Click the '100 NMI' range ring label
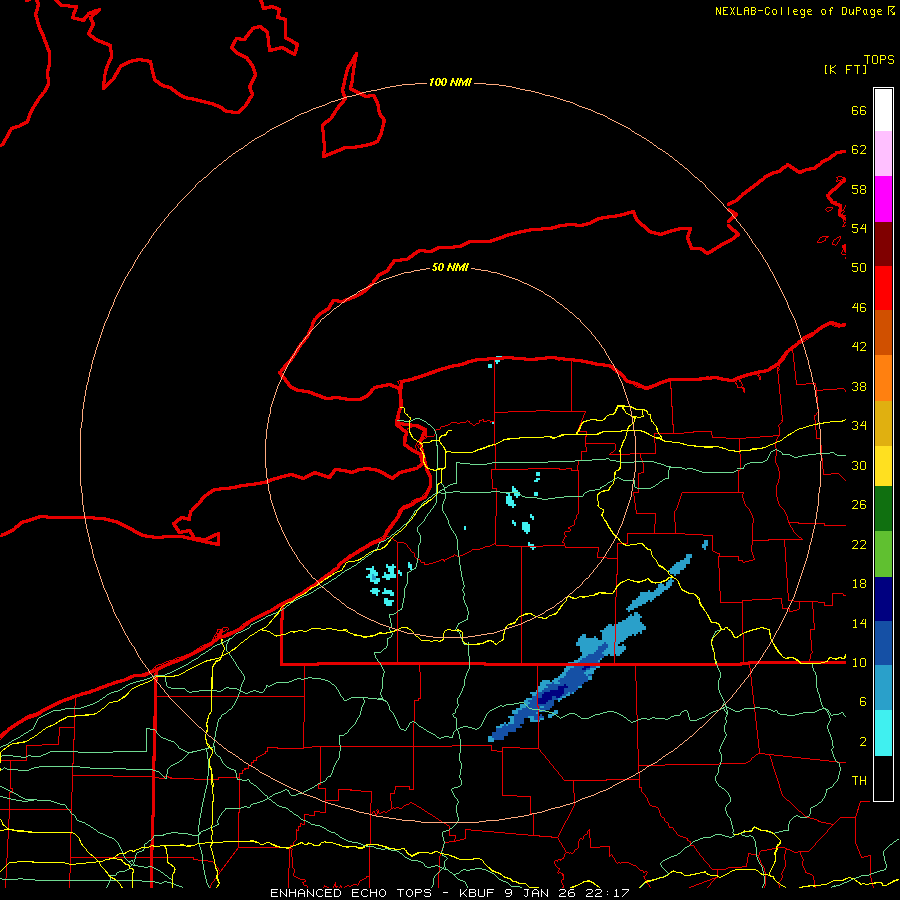 coord(450,83)
